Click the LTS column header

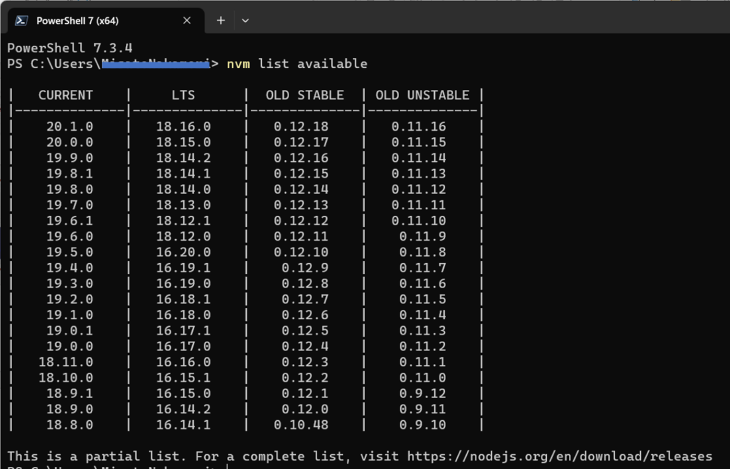pyautogui.click(x=183, y=95)
